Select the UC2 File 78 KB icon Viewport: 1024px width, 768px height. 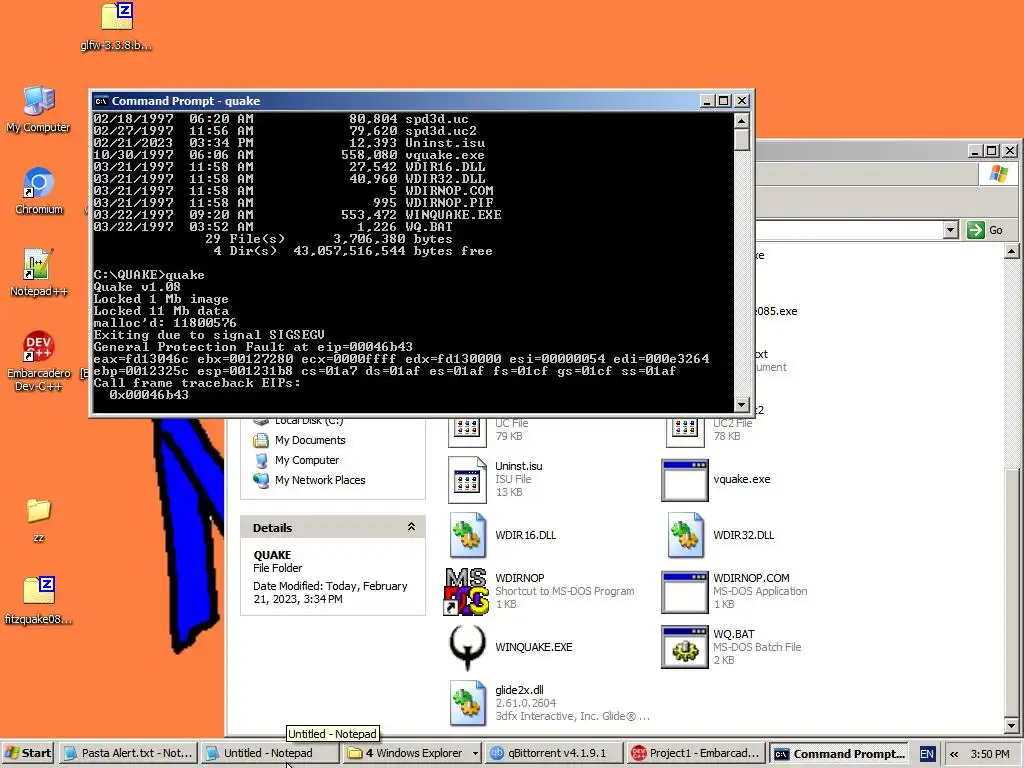coord(684,431)
